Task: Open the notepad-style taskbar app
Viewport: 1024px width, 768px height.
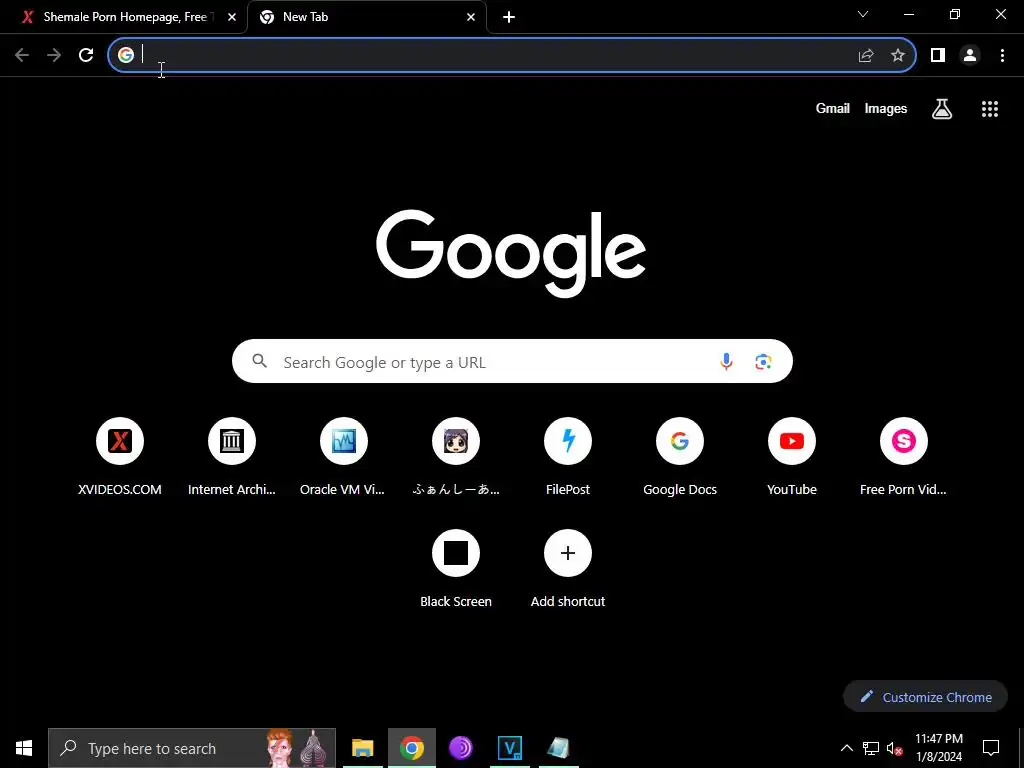Action: click(x=558, y=748)
